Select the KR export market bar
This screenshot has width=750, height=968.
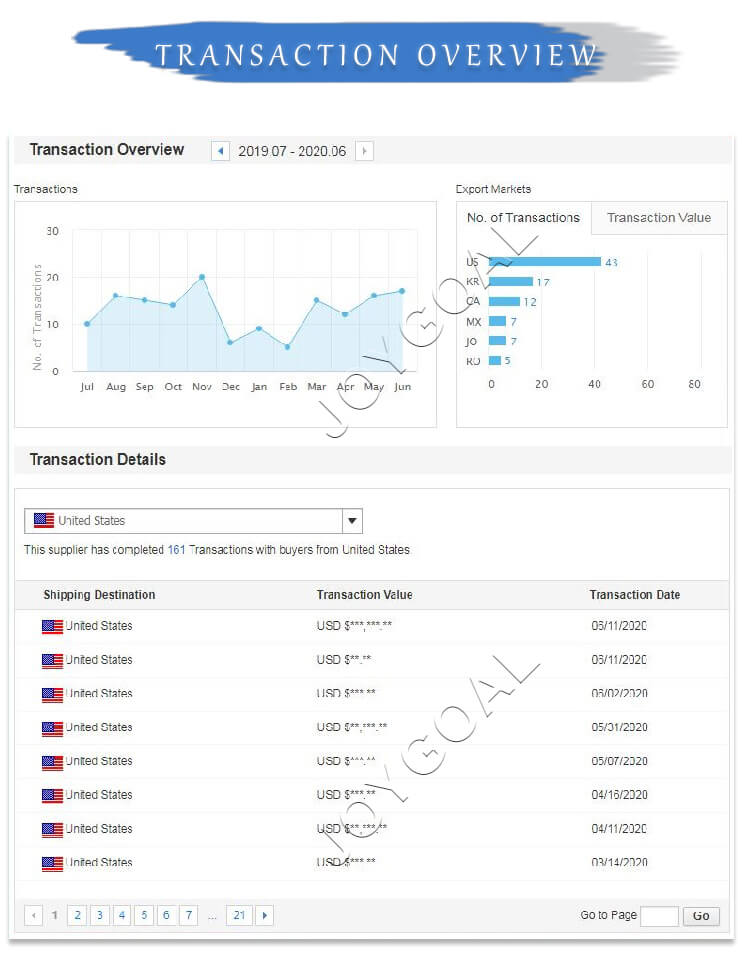pos(510,282)
